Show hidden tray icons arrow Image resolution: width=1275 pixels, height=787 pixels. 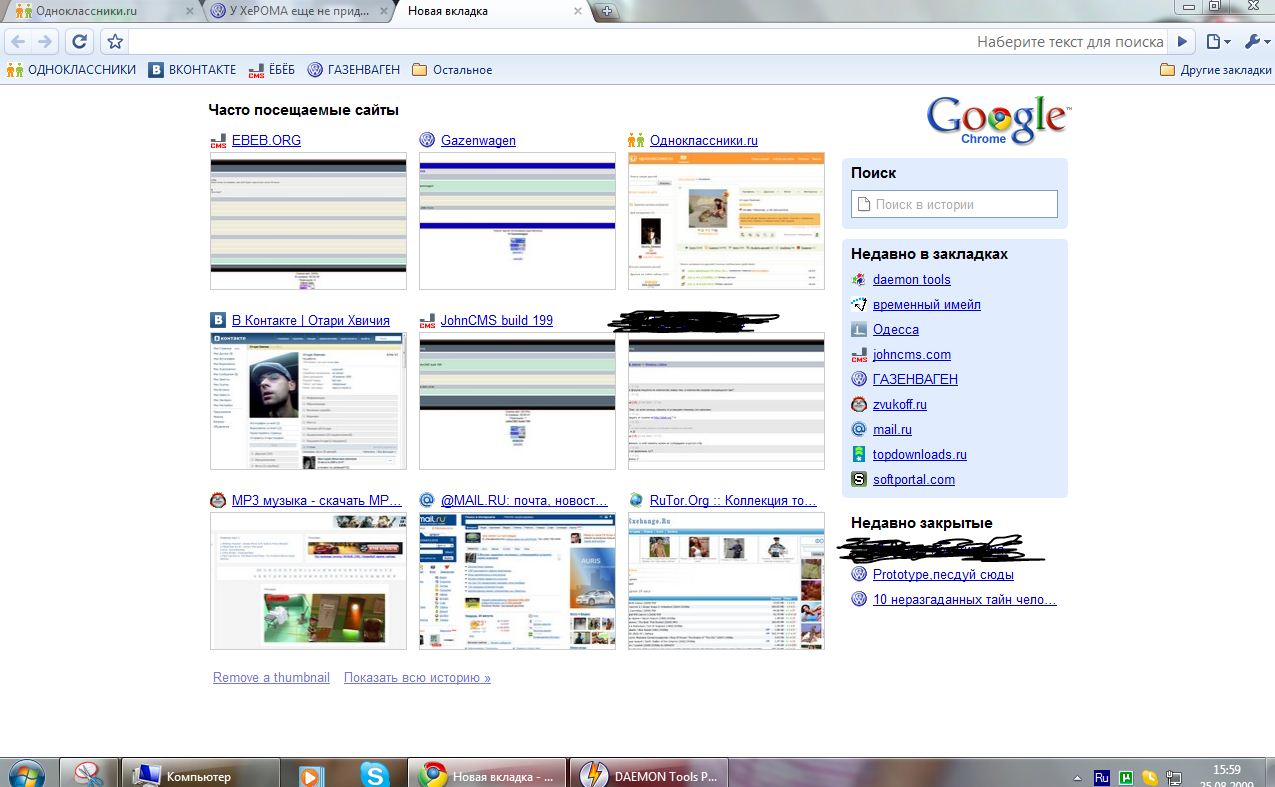pyautogui.click(x=1077, y=777)
